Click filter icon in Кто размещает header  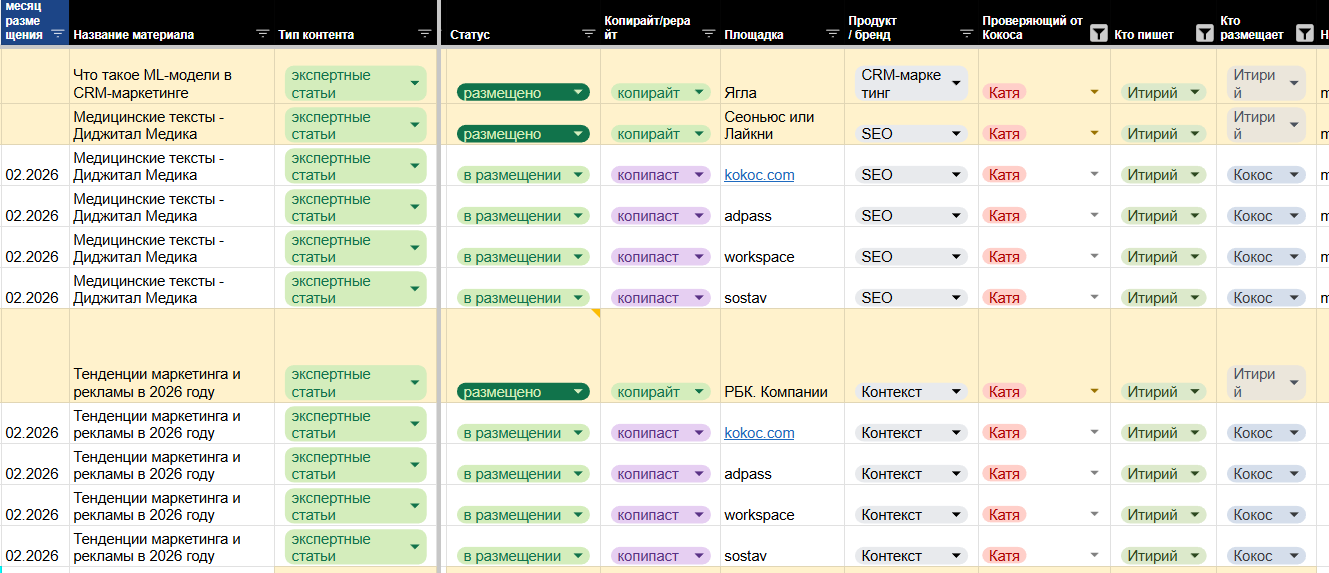tap(1304, 34)
